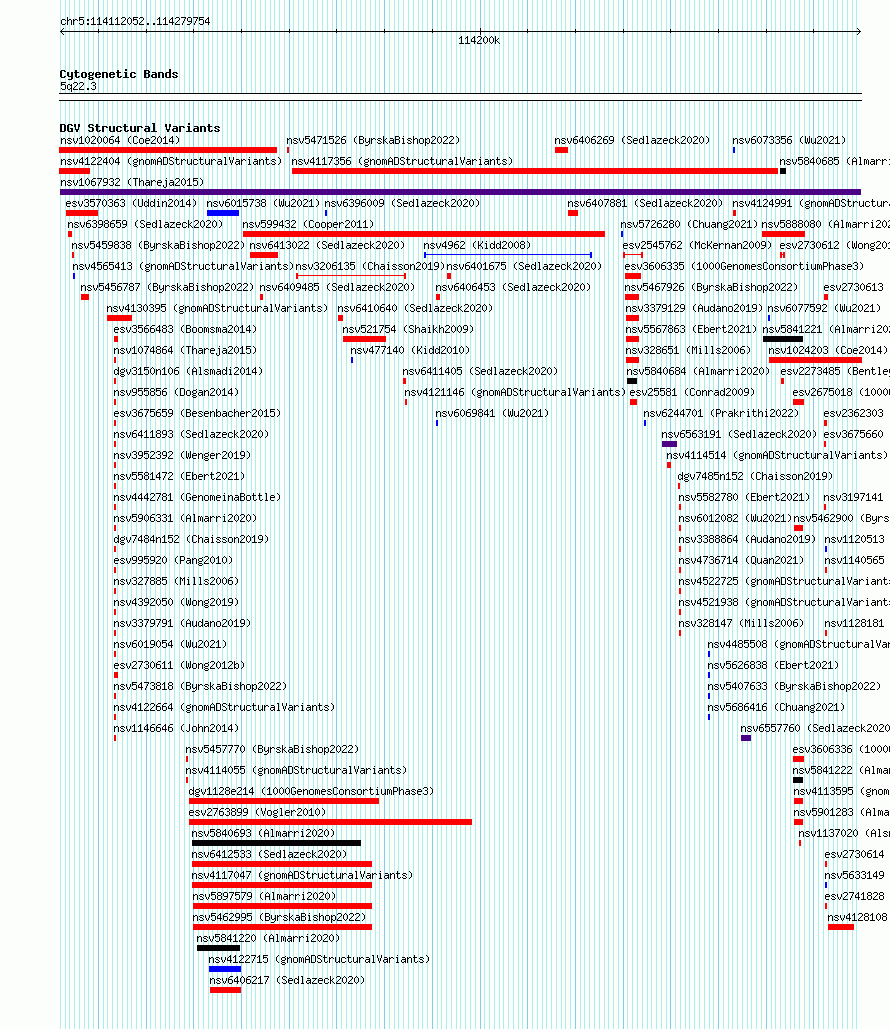Select dgv7485n152 (Chaisson2019) label
Screen dimensions: 890x1029
pyautogui.click(x=755, y=476)
